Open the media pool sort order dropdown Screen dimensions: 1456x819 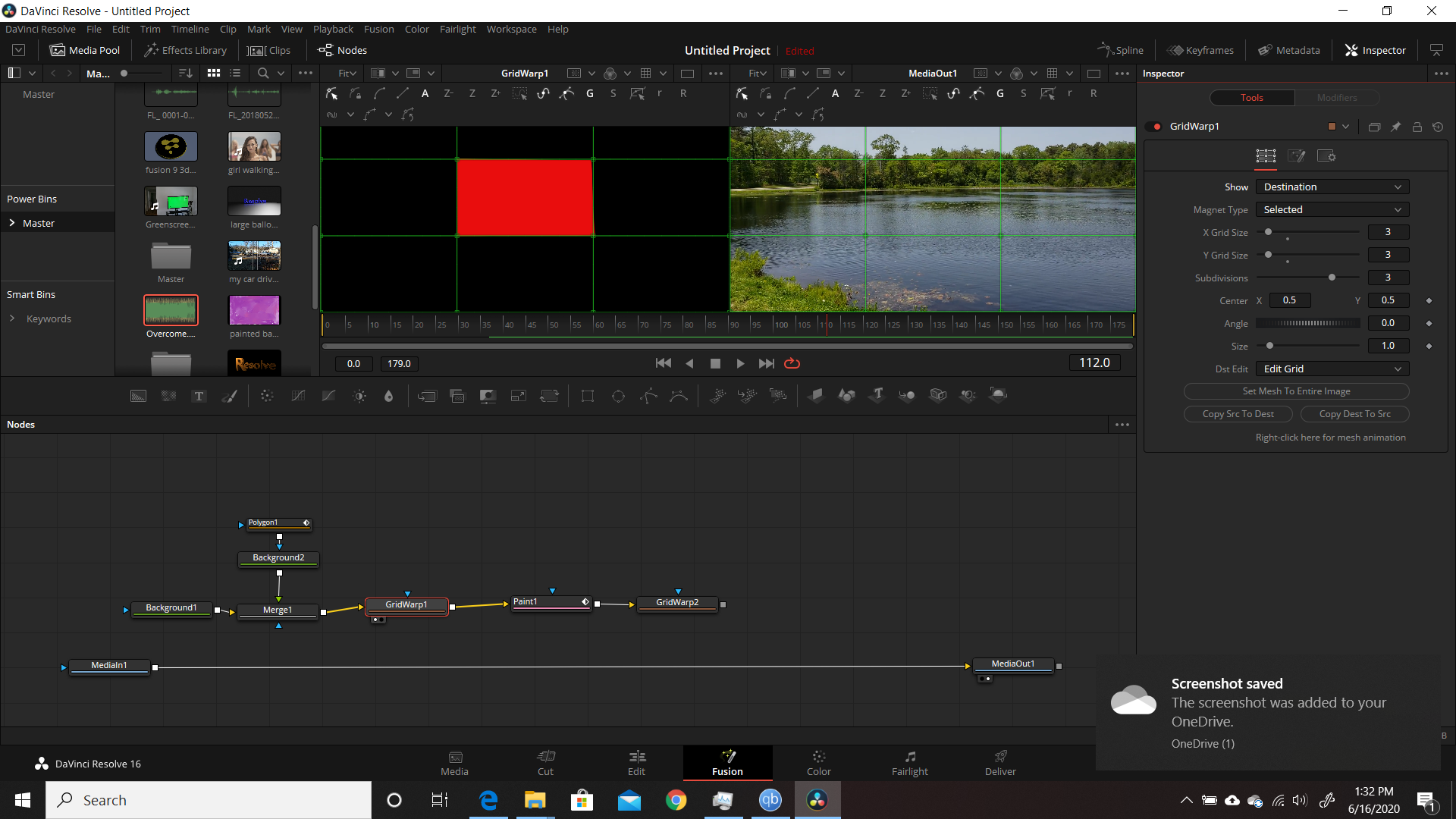tap(185, 74)
